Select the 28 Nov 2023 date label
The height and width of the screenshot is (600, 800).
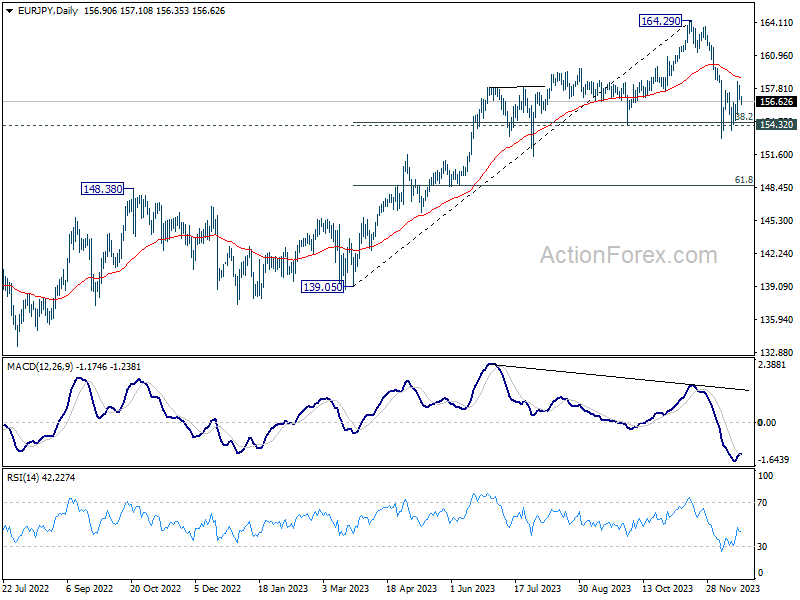(733, 588)
